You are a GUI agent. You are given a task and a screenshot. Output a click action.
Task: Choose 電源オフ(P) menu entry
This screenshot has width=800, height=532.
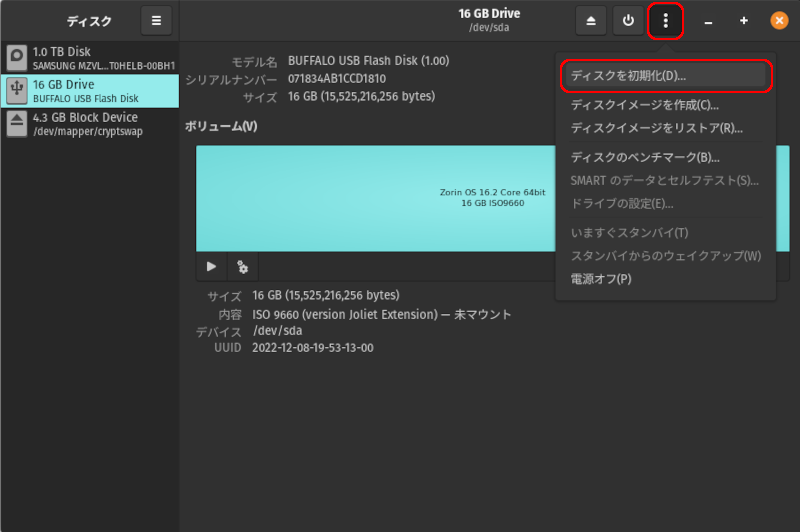pyautogui.click(x=666, y=279)
